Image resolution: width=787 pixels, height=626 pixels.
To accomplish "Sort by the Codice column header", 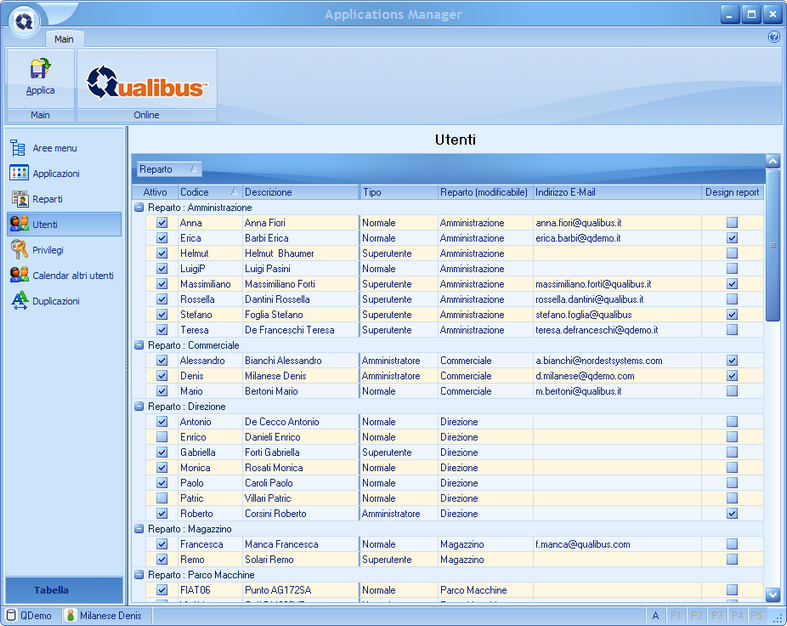I will [x=208, y=192].
